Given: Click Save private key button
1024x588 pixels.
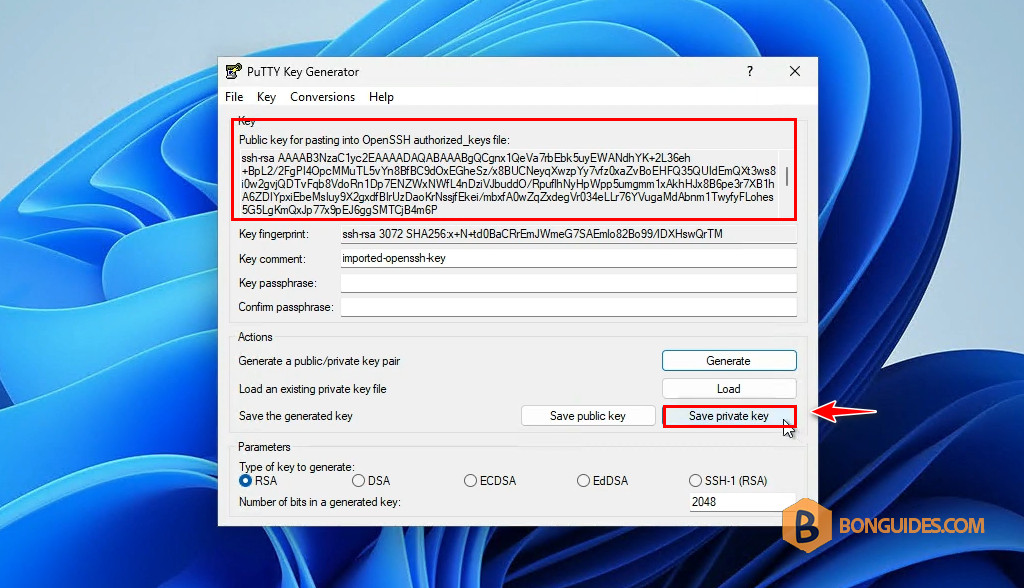Looking at the screenshot, I should click(729, 416).
